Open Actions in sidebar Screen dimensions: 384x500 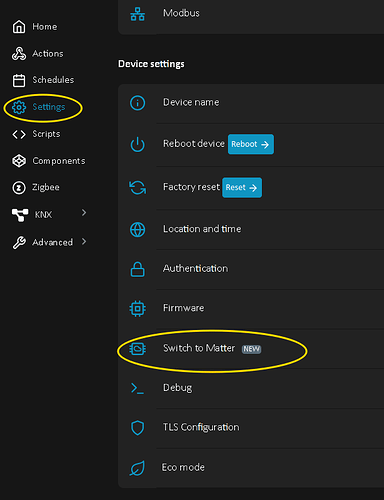coord(48,54)
